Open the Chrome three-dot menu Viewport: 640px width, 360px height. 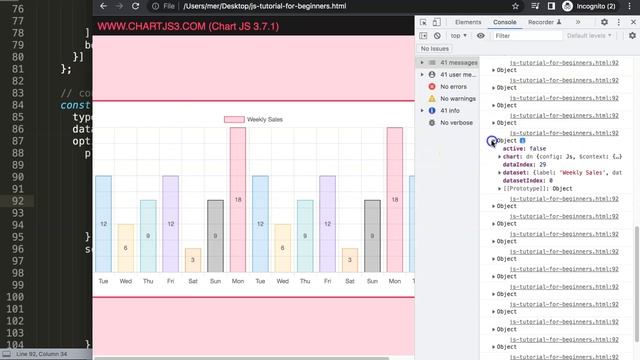(631, 6)
